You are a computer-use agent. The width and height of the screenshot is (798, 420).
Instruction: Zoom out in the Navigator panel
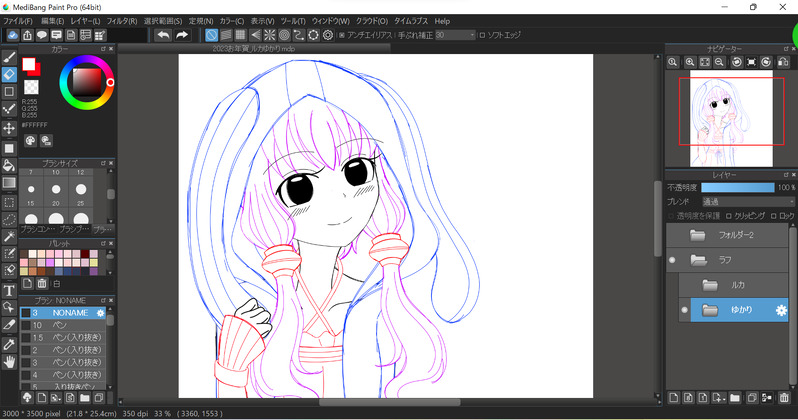pos(719,62)
